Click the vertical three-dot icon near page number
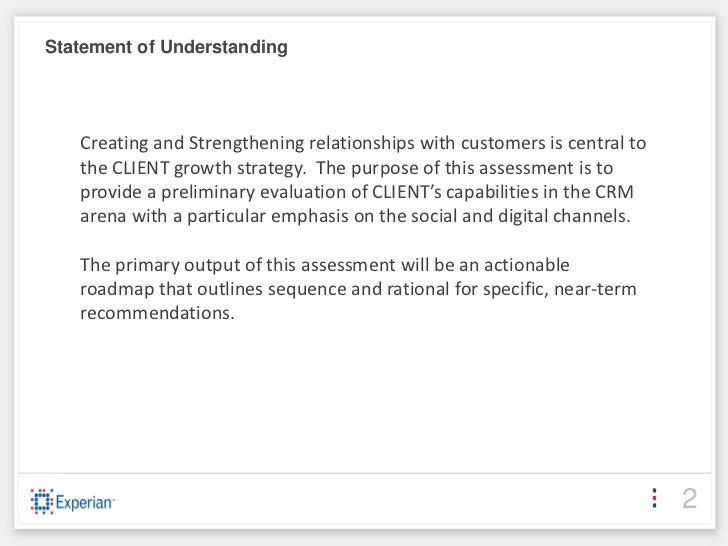Image resolution: width=728 pixels, height=546 pixels. [x=654, y=498]
